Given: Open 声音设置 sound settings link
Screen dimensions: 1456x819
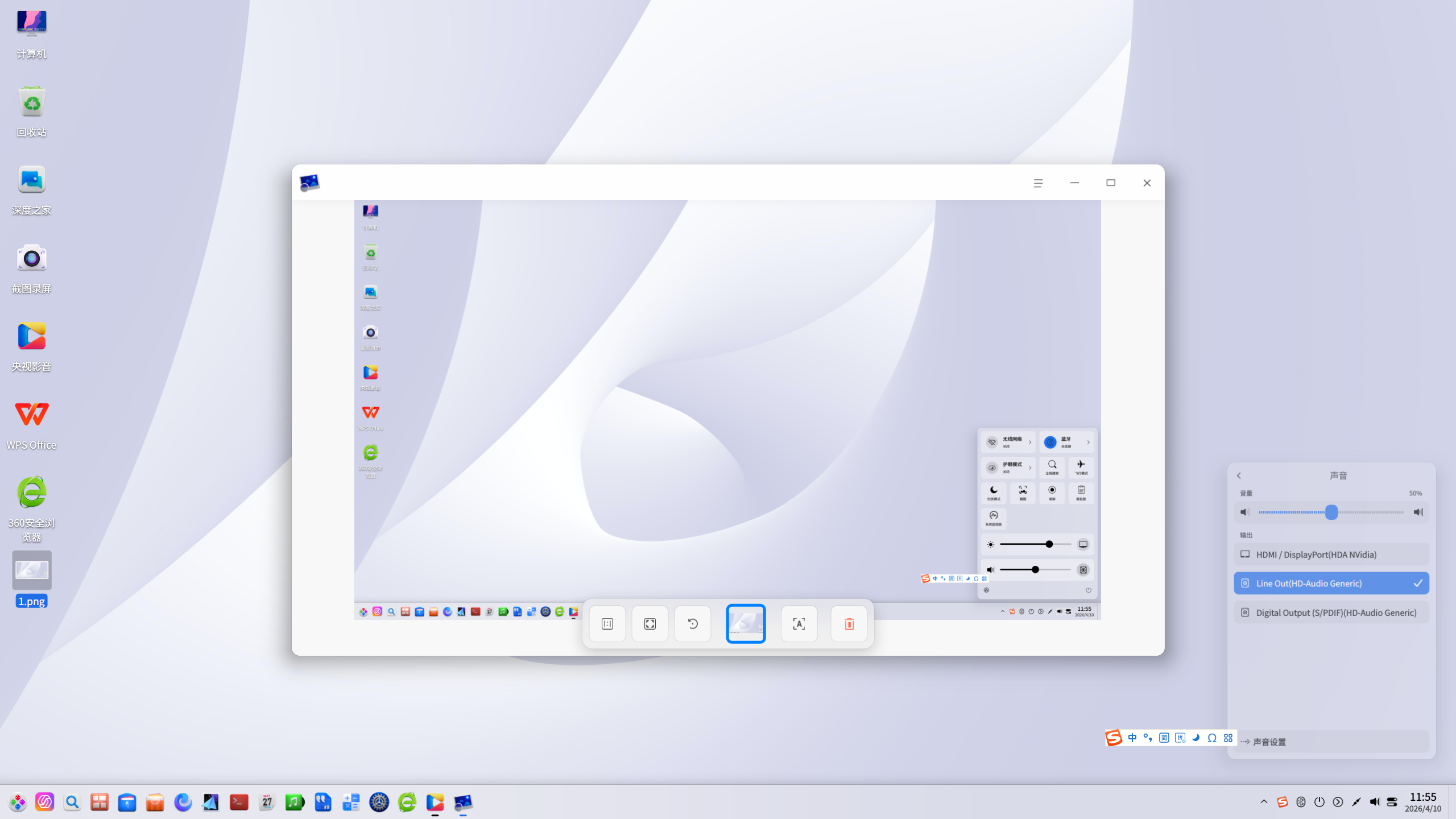Looking at the screenshot, I should click(1269, 742).
